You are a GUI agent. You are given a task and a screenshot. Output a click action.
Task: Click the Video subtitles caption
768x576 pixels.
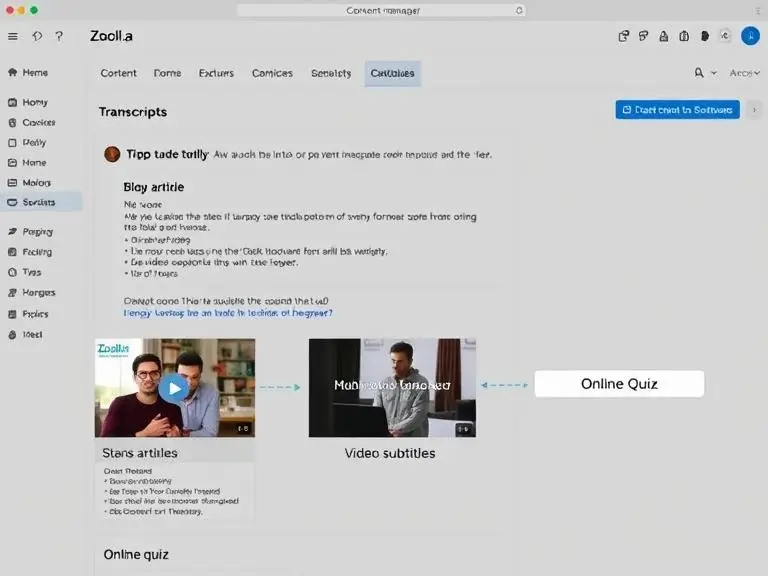tap(390, 453)
